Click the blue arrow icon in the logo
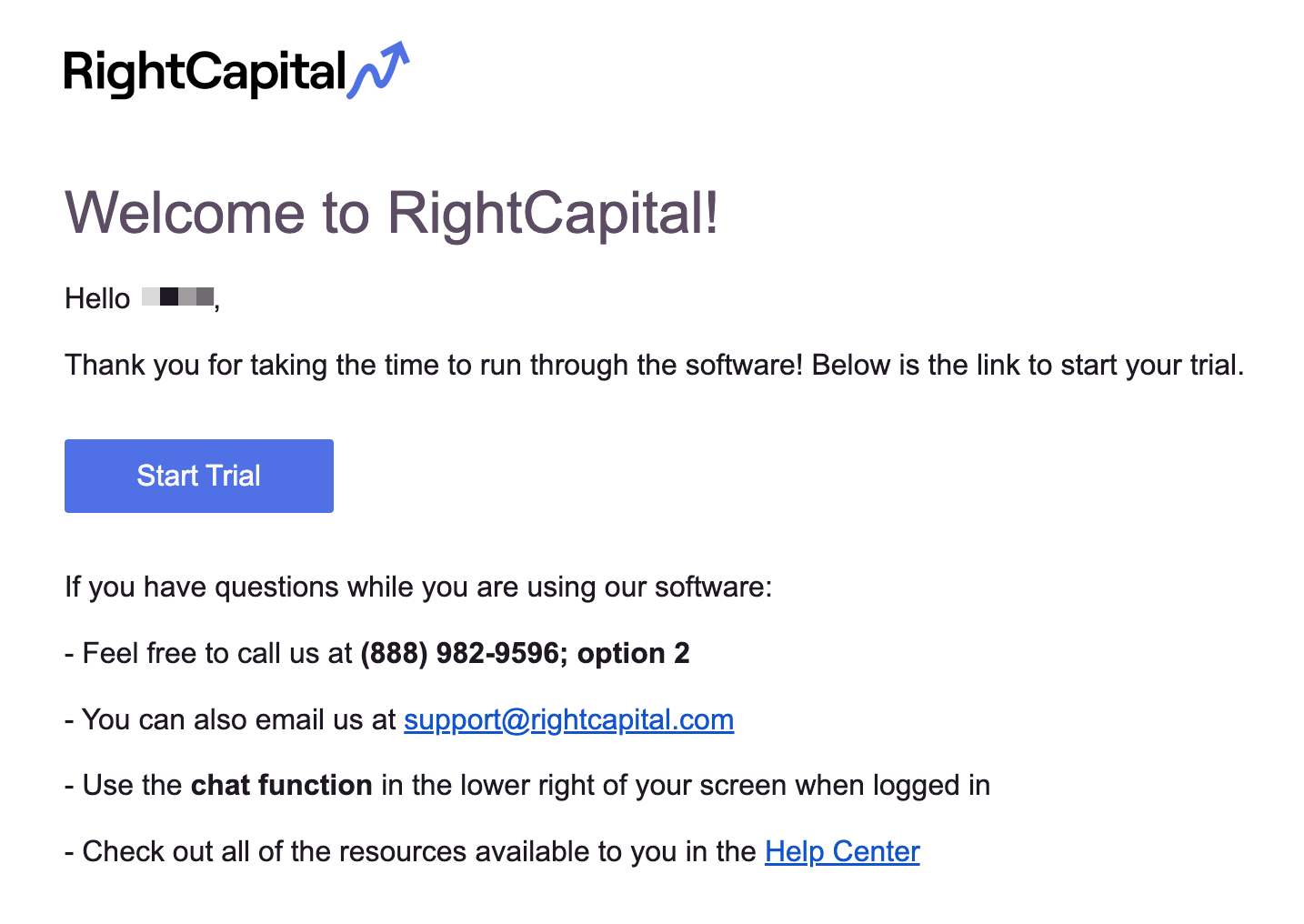The height and width of the screenshot is (924, 1304). [x=378, y=70]
